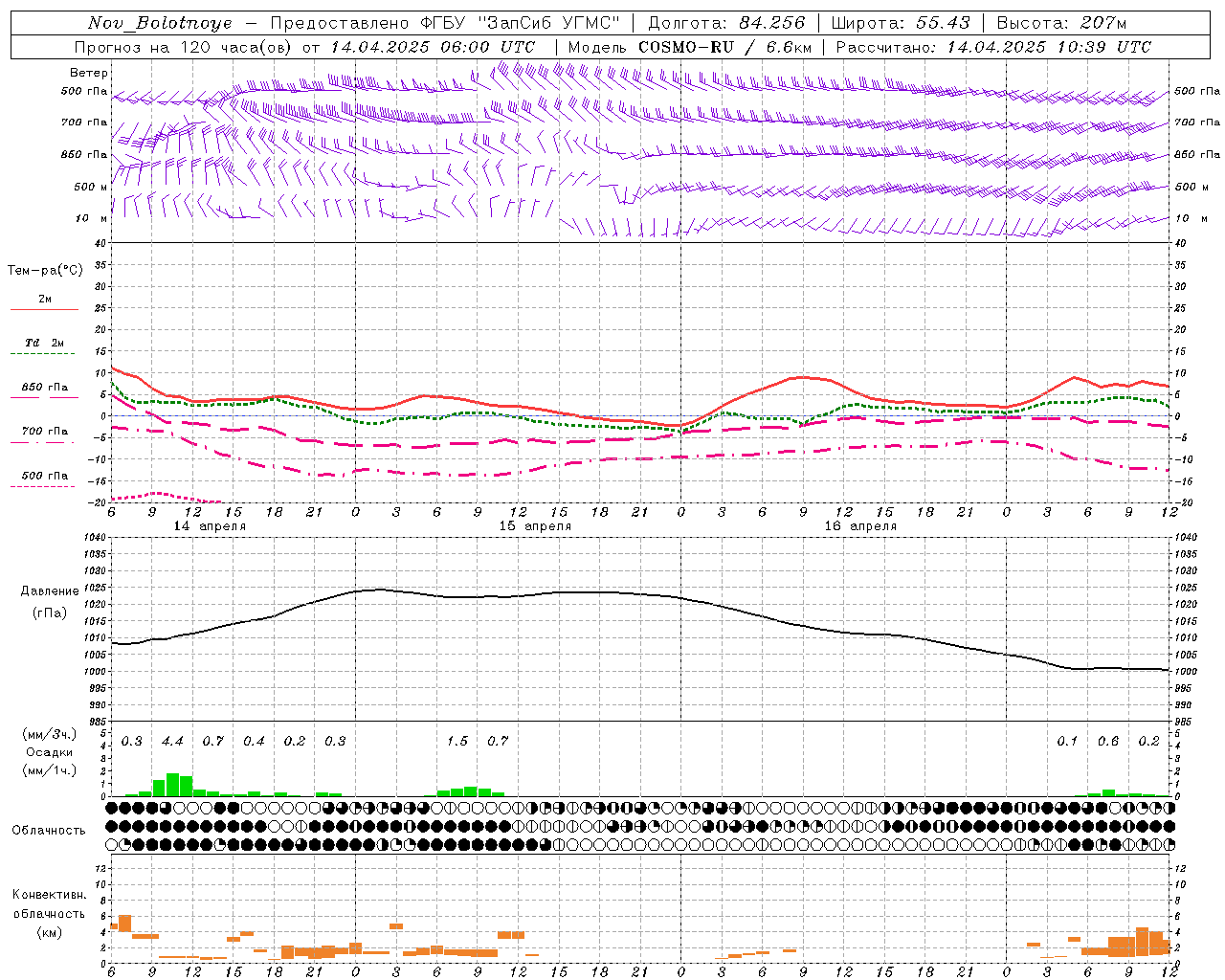Image resolution: width=1225 pixels, height=980 pixels.
Task: Click the Тем-ра(°C) panel label
Action: pos(45,271)
